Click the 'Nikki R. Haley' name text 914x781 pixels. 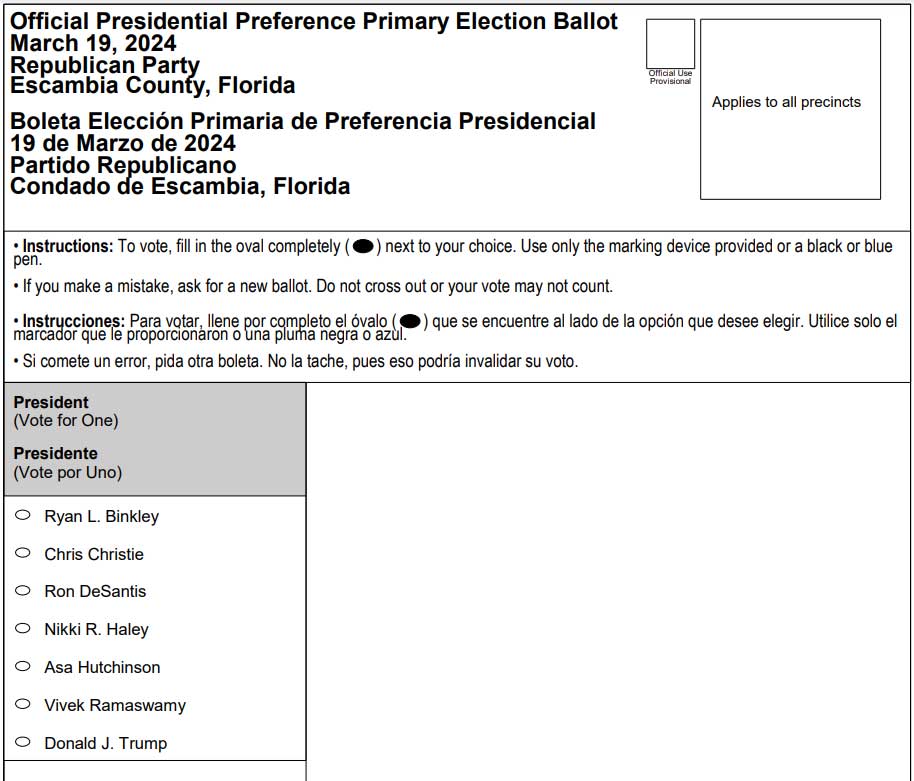(x=96, y=629)
